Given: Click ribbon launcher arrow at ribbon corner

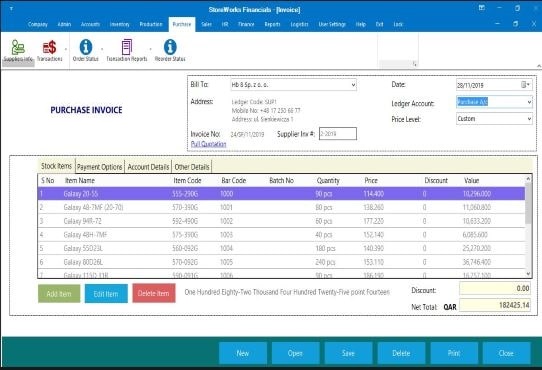Looking at the screenshot, I should pyautogui.click(x=414, y=64).
